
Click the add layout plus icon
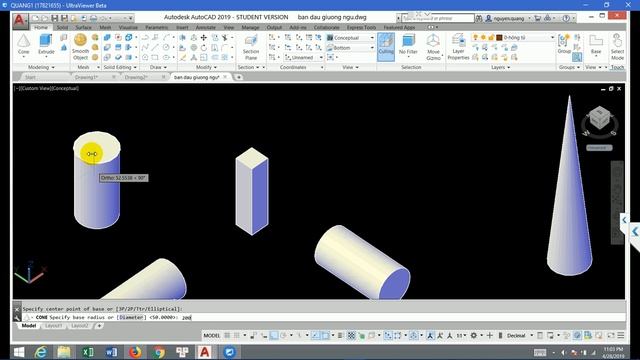point(99,326)
